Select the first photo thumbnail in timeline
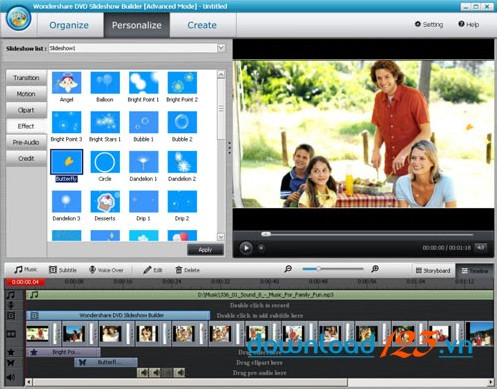This screenshot has height=389, width=497. click(x=38, y=333)
